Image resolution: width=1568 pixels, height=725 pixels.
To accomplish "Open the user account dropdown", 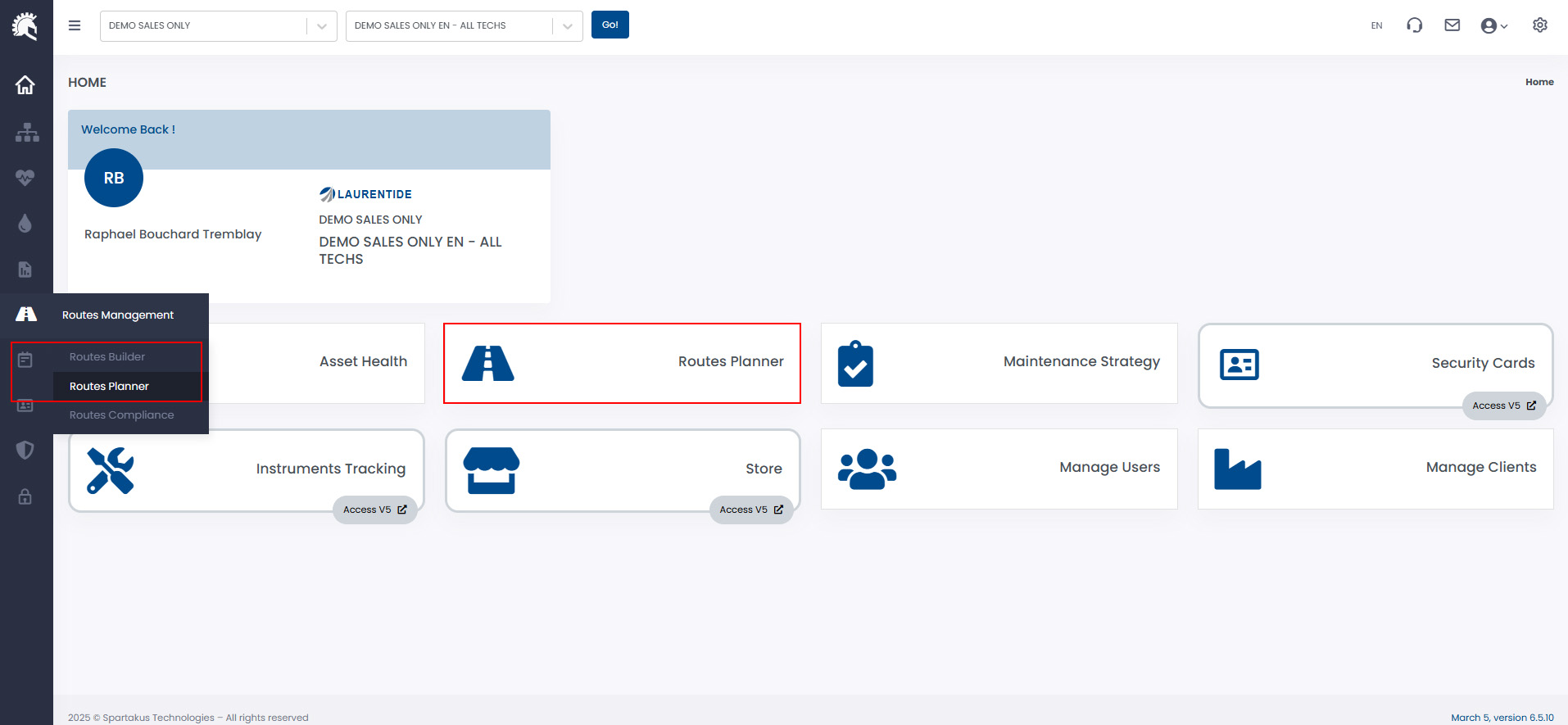I will coord(1494,26).
